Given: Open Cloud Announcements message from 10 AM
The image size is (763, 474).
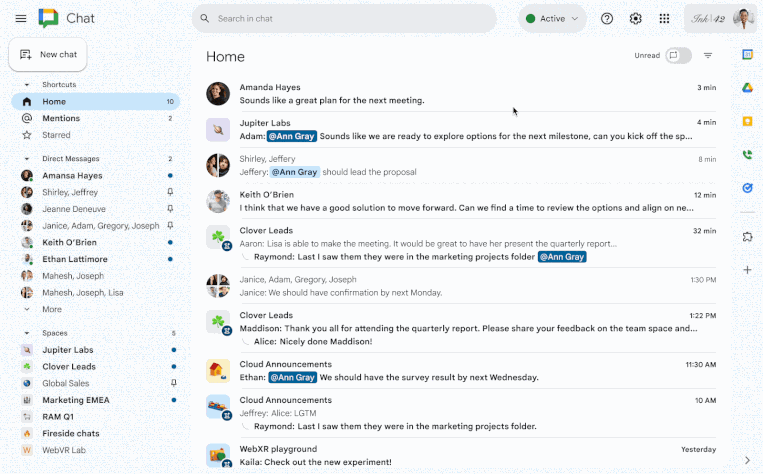Looking at the screenshot, I should tap(461, 413).
